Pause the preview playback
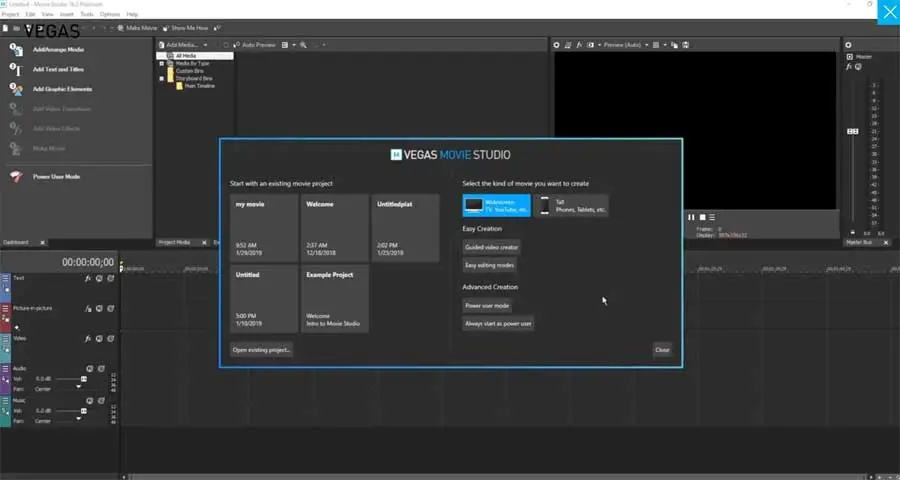900x480 pixels. (x=691, y=218)
